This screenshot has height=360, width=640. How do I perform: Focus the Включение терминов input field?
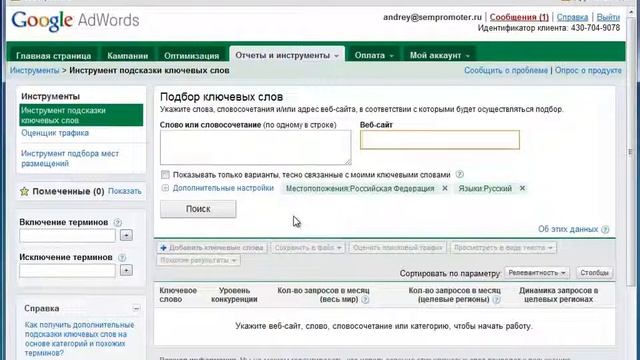[x=67, y=235]
